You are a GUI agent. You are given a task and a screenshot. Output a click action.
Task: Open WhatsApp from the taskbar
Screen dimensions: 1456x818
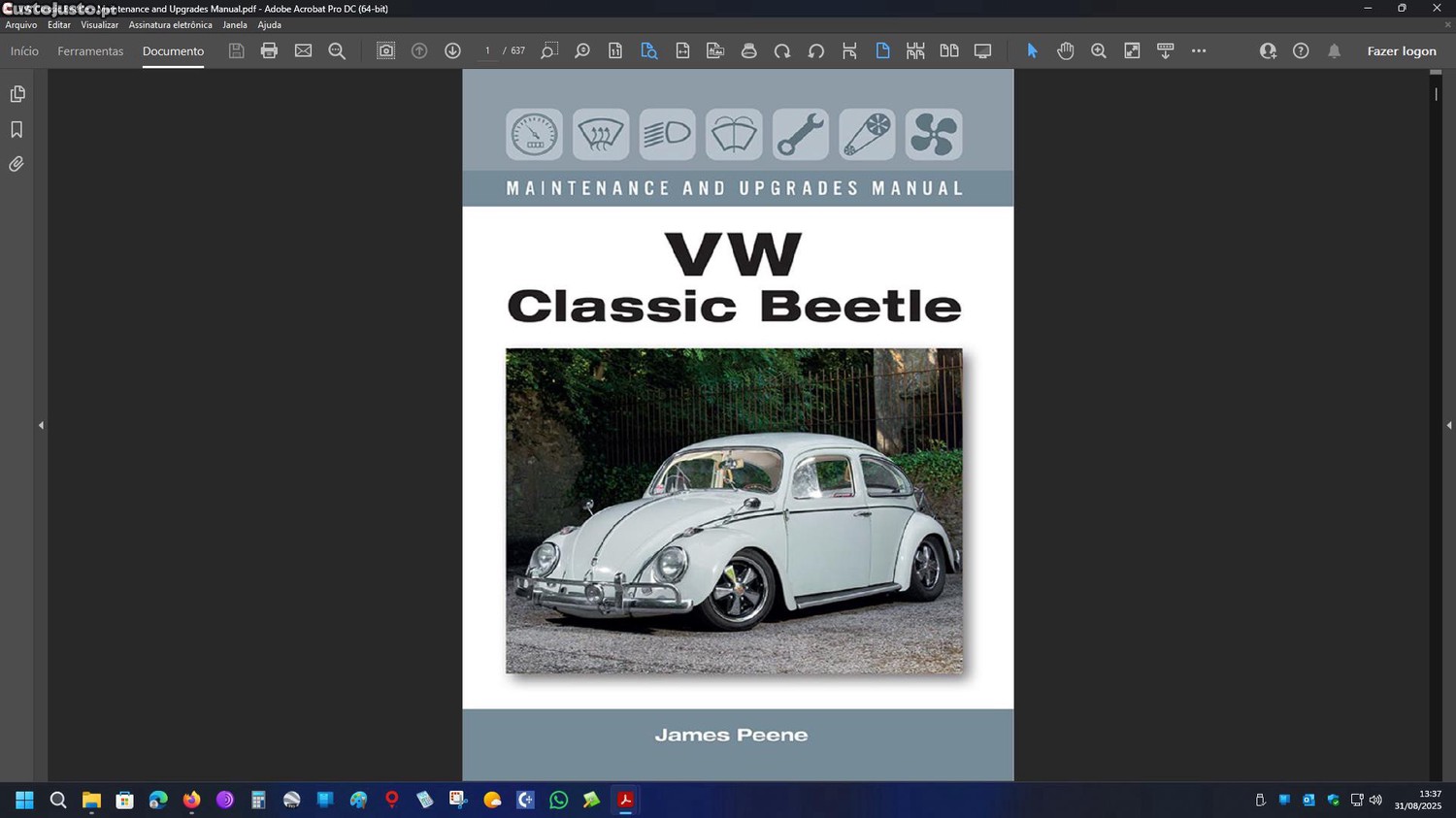tap(558, 800)
